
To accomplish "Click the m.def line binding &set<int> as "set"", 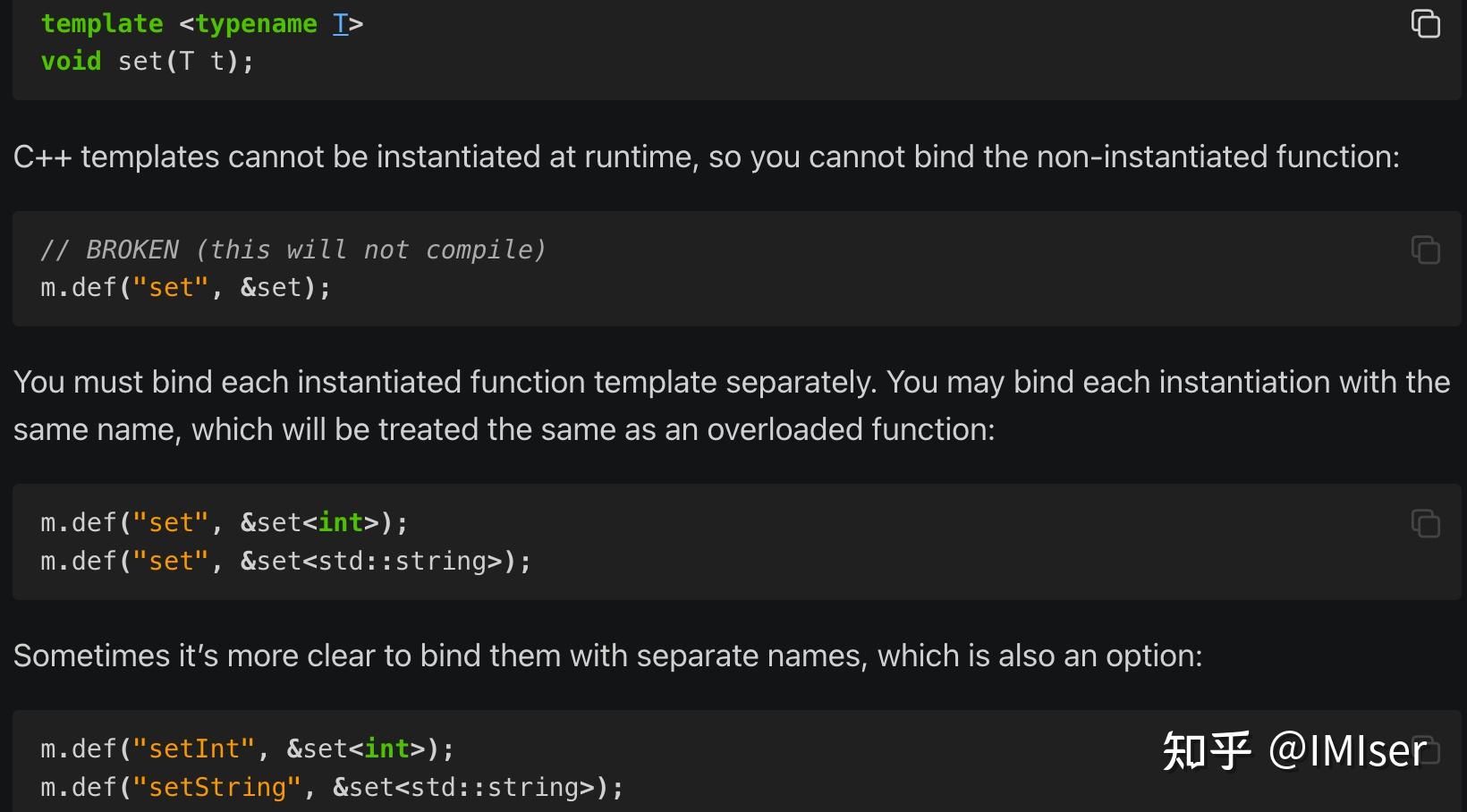I will pos(224,523).
